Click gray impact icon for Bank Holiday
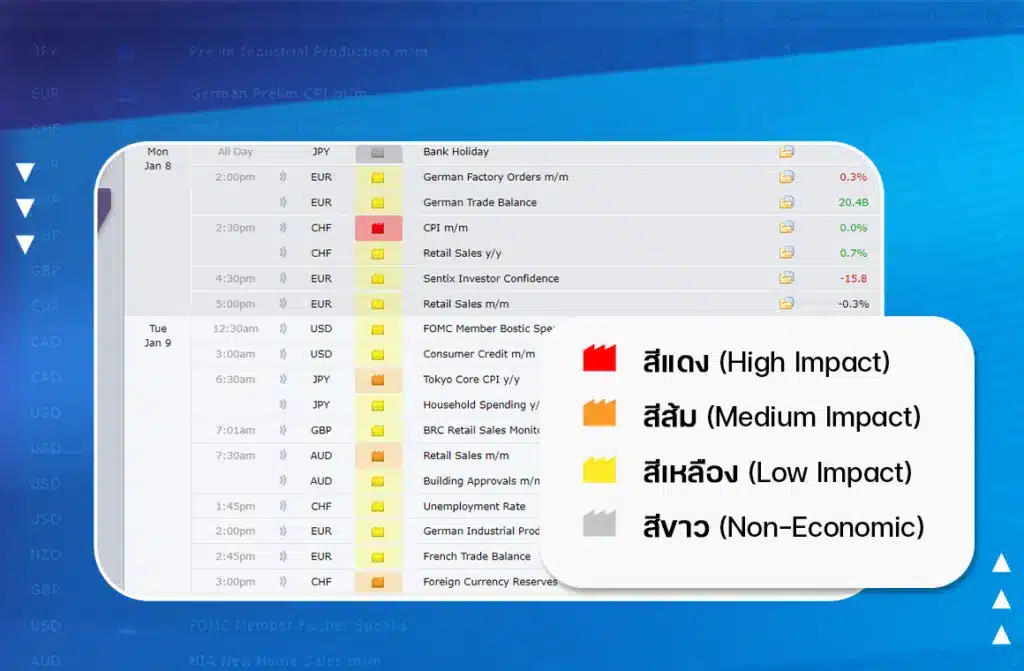Screen dimensions: 1024x671 377,154
